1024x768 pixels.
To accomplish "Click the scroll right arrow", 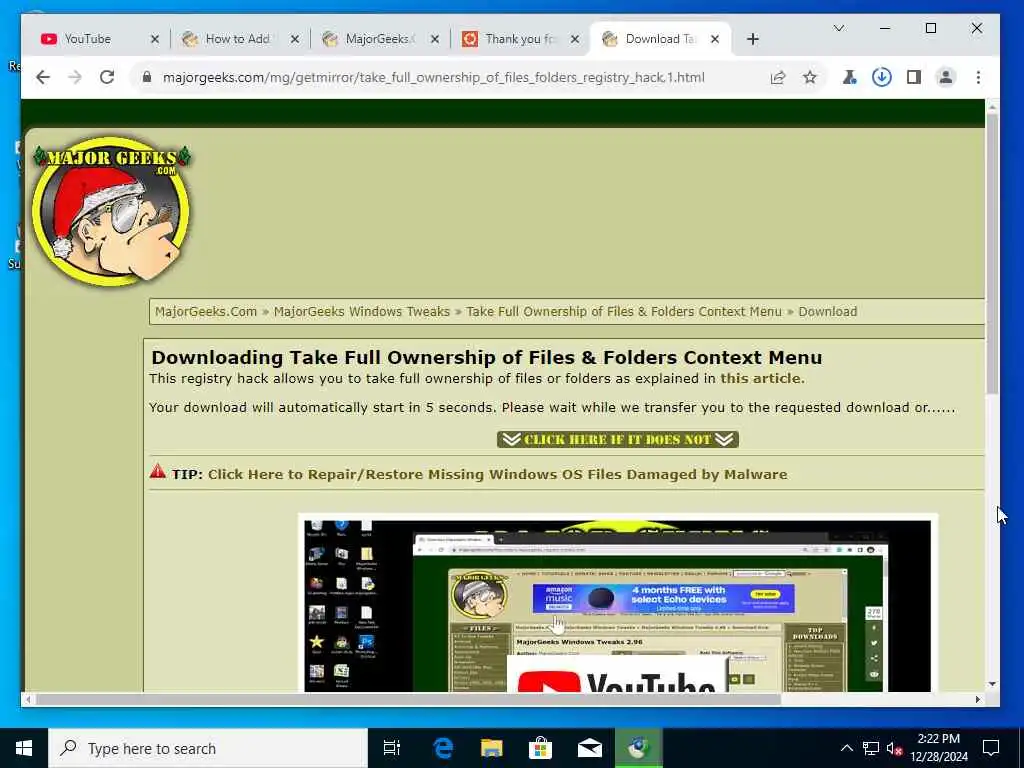I will point(978,699).
